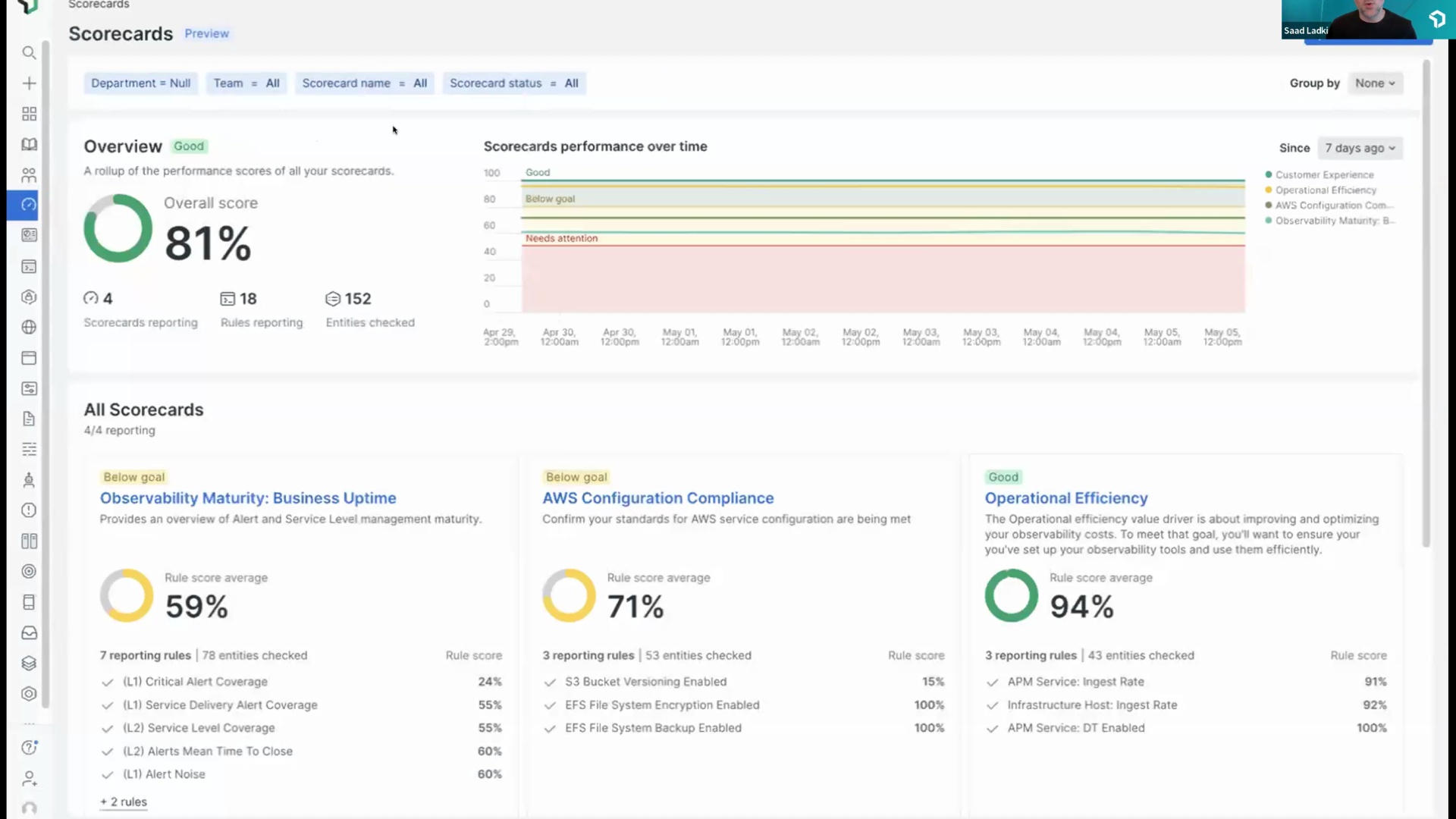Screen dimensions: 1456x819
Task: Edit the Department = Null filter
Action: [x=140, y=83]
